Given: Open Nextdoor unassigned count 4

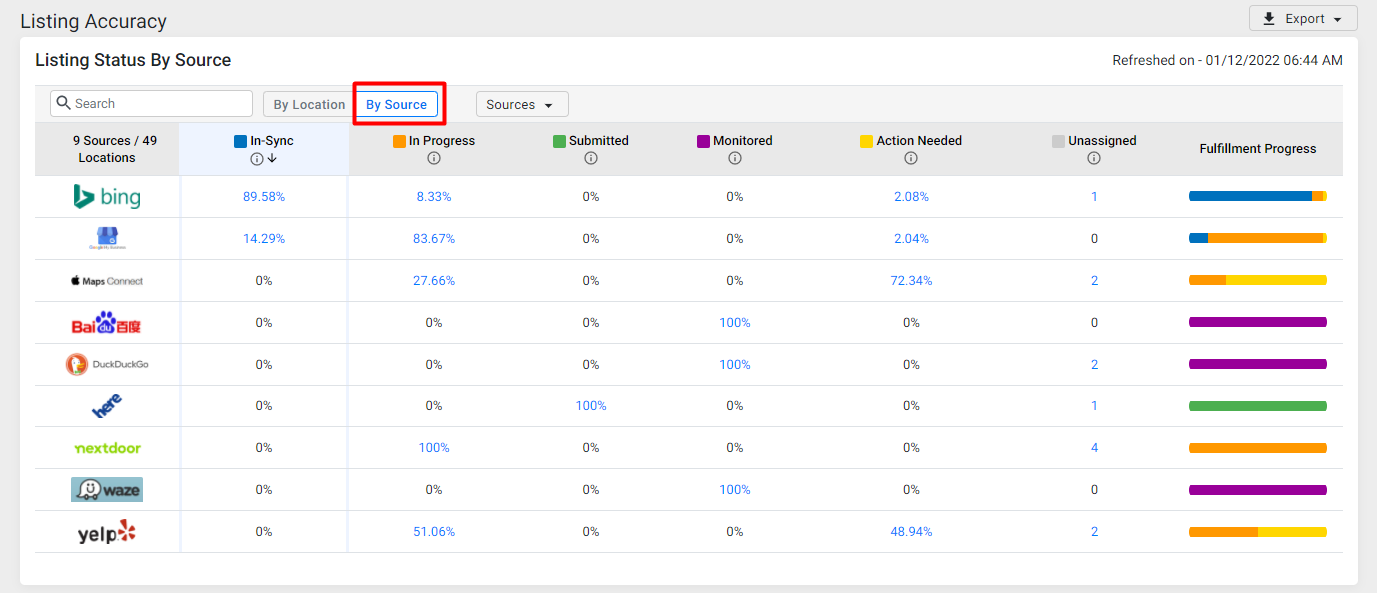Looking at the screenshot, I should click(1094, 448).
